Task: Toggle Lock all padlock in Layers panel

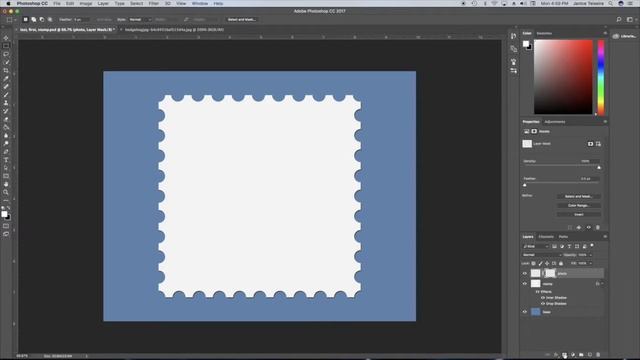Action: point(561,264)
